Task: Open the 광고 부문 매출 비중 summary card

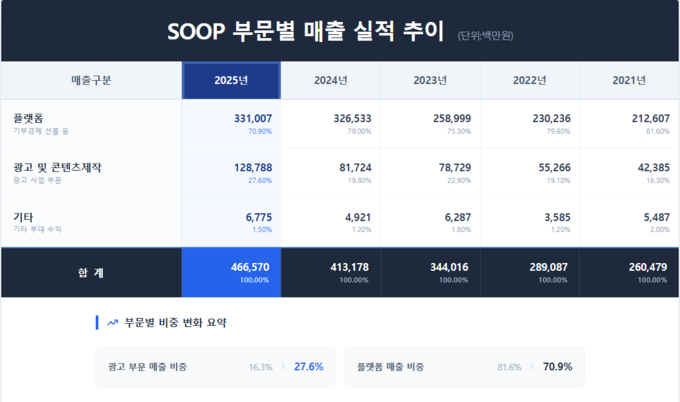Action: coord(215,367)
